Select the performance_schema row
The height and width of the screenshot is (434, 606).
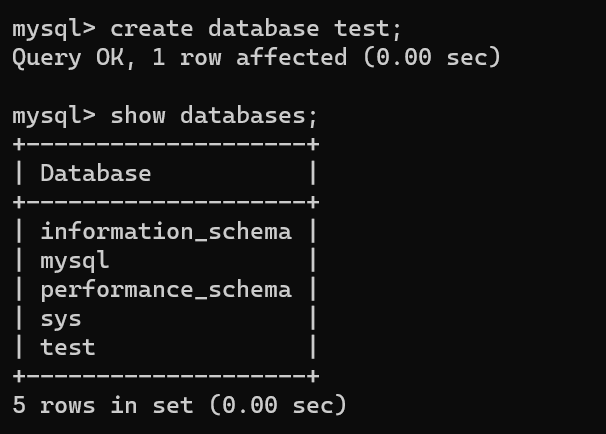tap(166, 290)
